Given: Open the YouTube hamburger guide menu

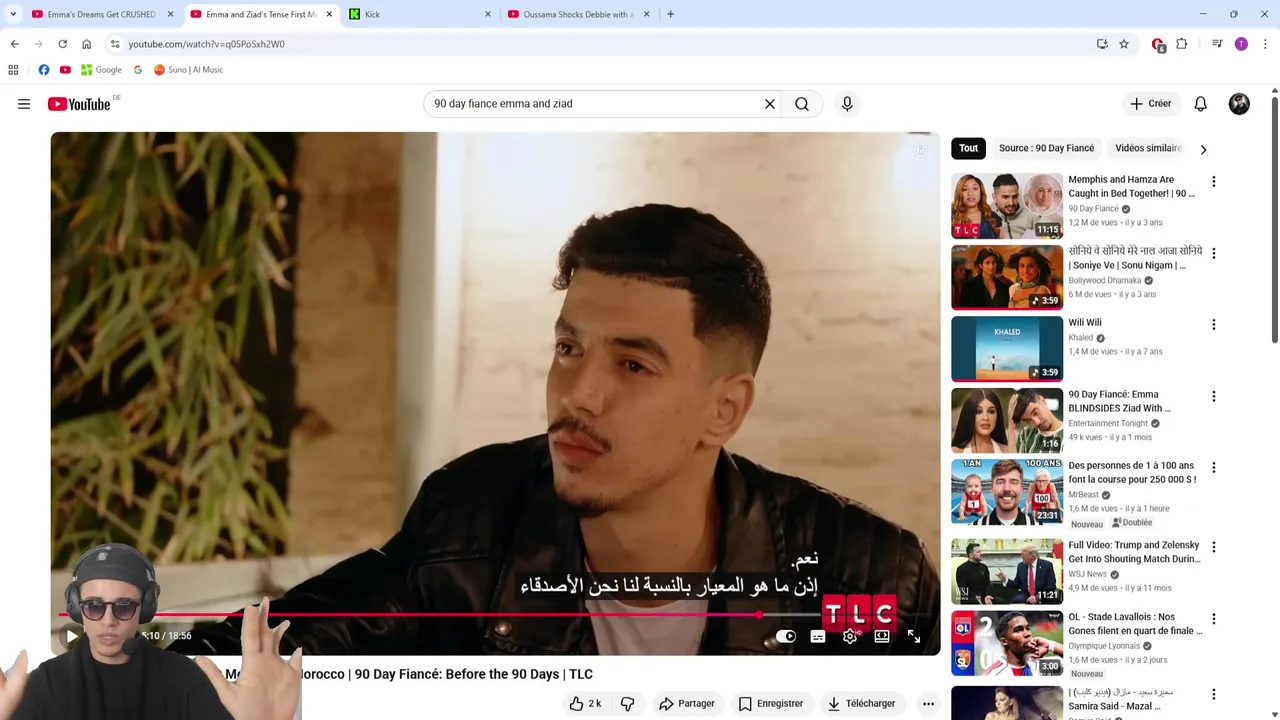Looking at the screenshot, I should [x=24, y=104].
